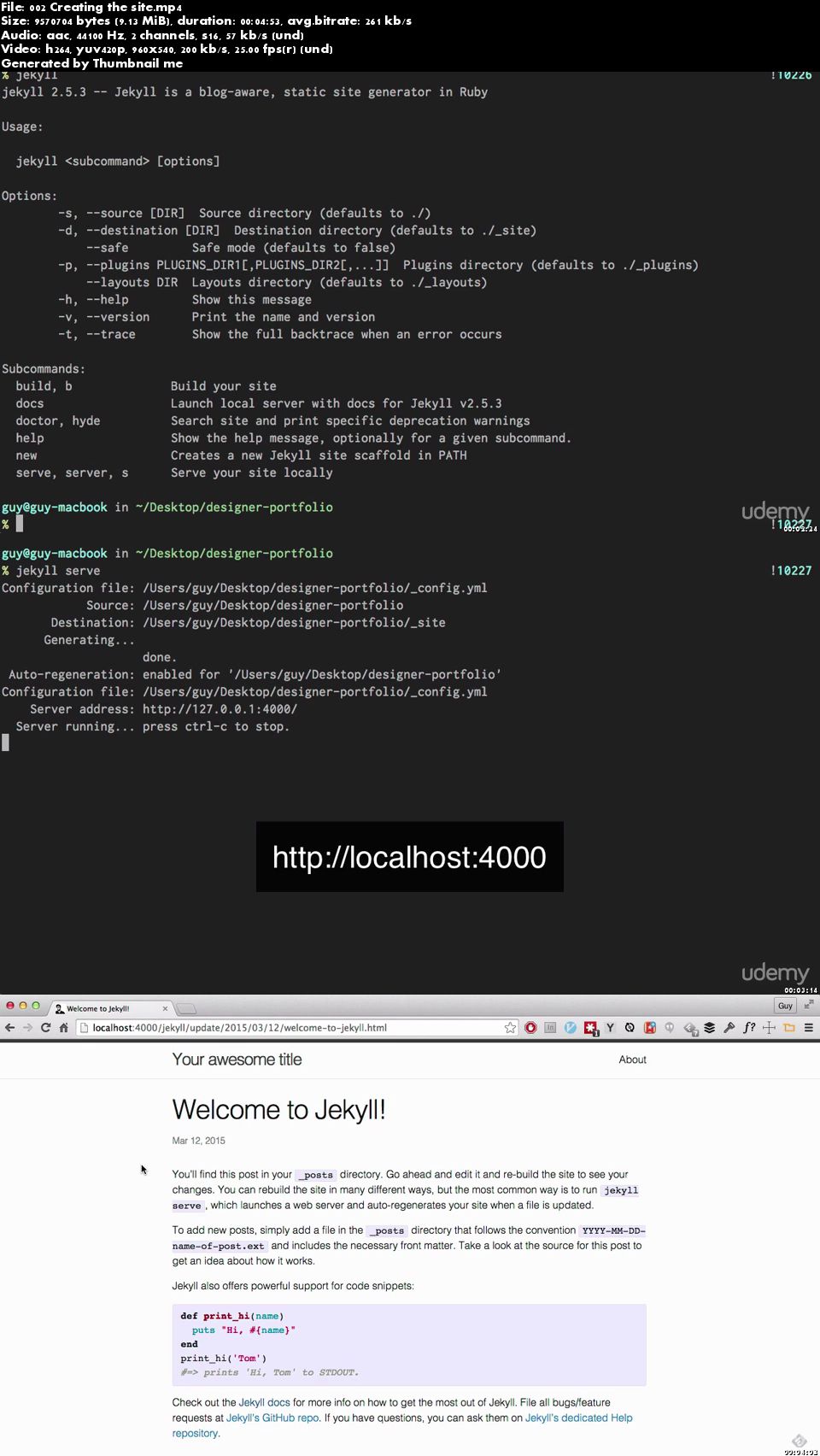
Task: Toggle fullscreen with the browser arrows icon
Action: coord(808,1006)
